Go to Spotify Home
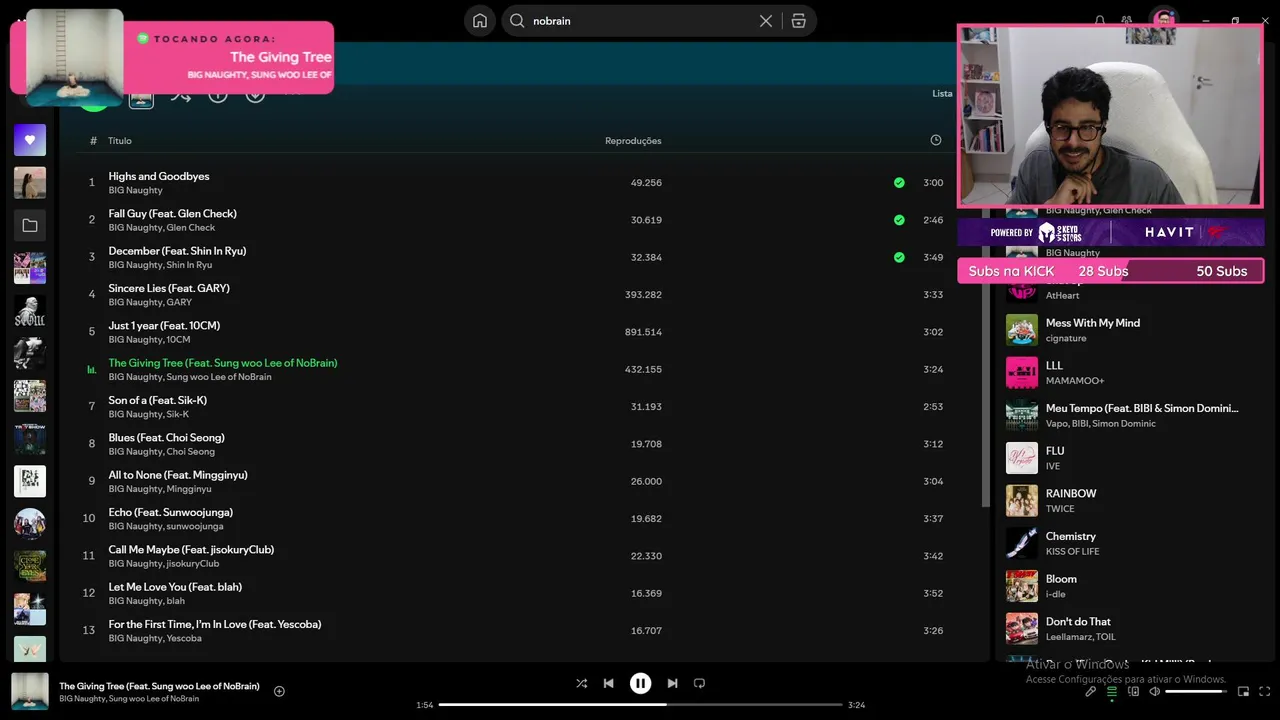1280x720 pixels. coord(480,20)
